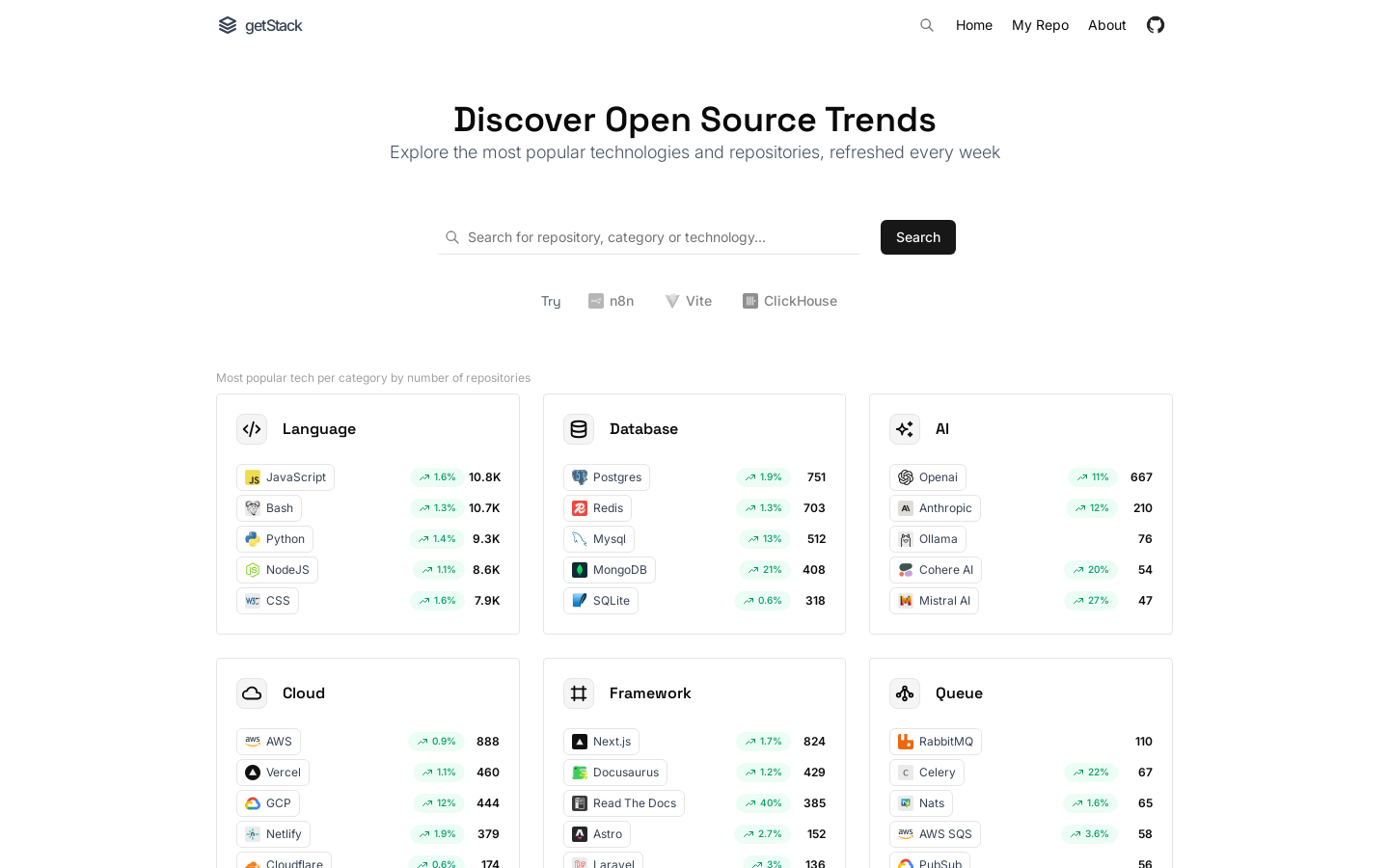Select the Queue category heading
Viewport: 1389px width, 868px height.
coord(959,693)
